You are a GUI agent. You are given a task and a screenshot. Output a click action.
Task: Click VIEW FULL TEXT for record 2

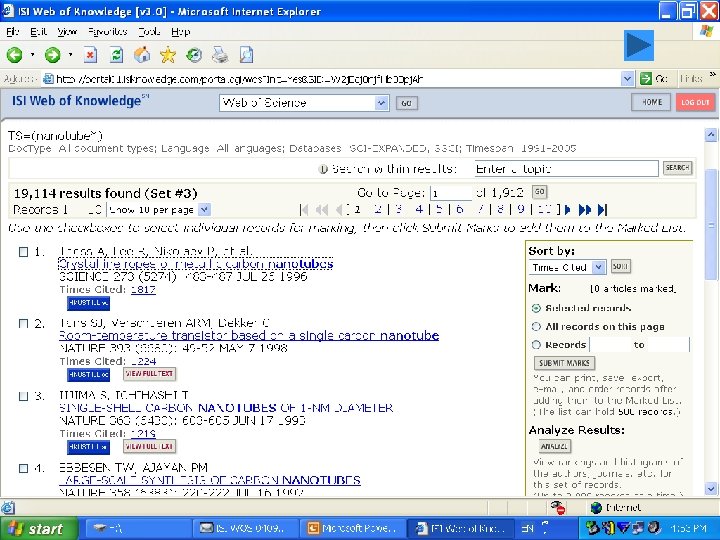click(149, 374)
